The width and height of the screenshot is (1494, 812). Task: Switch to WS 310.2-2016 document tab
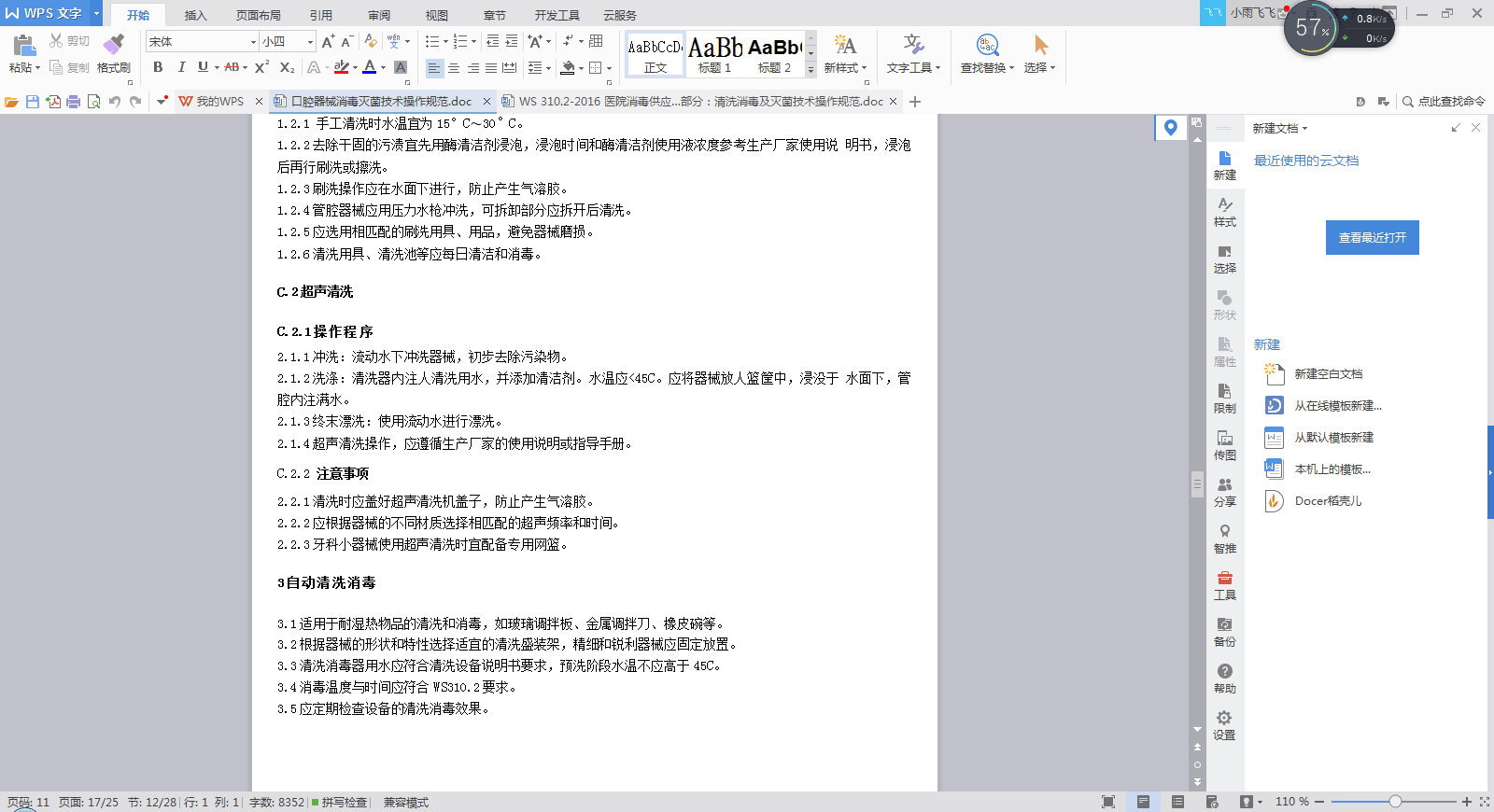pyautogui.click(x=701, y=101)
